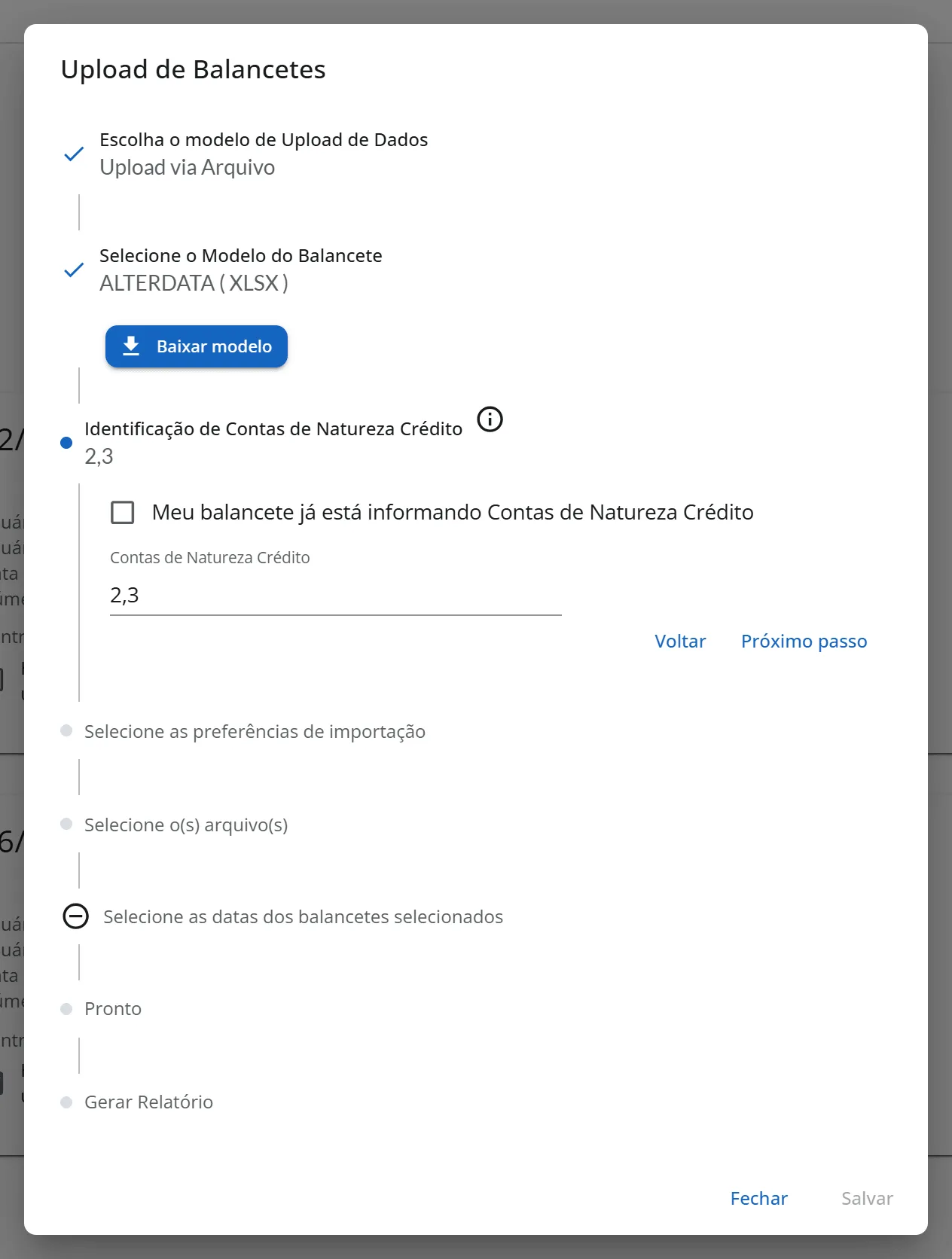This screenshot has height=1259, width=952.
Task: Click the checkmark icon next to Selecione o Modelo
Action: point(74,270)
